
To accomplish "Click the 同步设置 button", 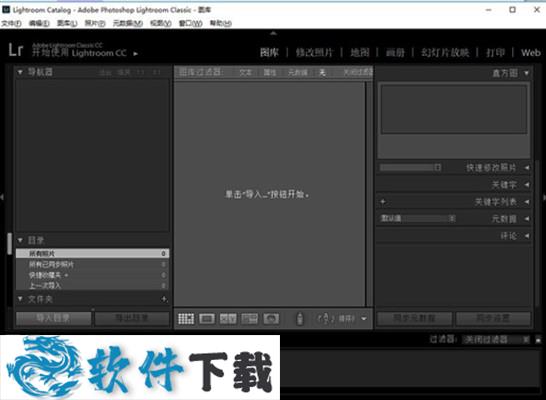I will [x=493, y=318].
